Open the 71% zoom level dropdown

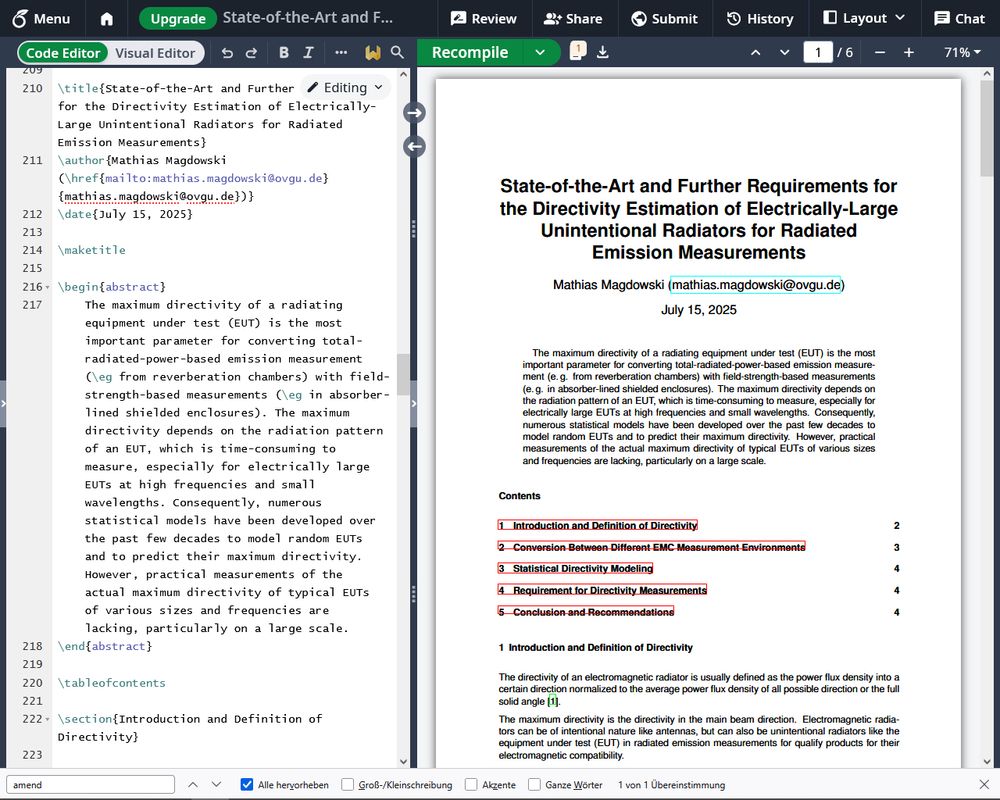(962, 52)
